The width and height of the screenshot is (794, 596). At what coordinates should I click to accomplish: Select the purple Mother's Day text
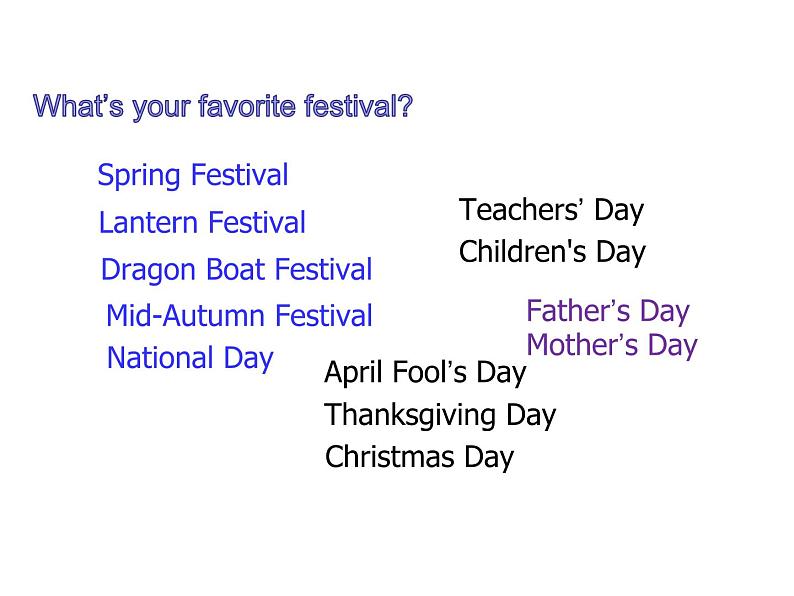pos(612,346)
